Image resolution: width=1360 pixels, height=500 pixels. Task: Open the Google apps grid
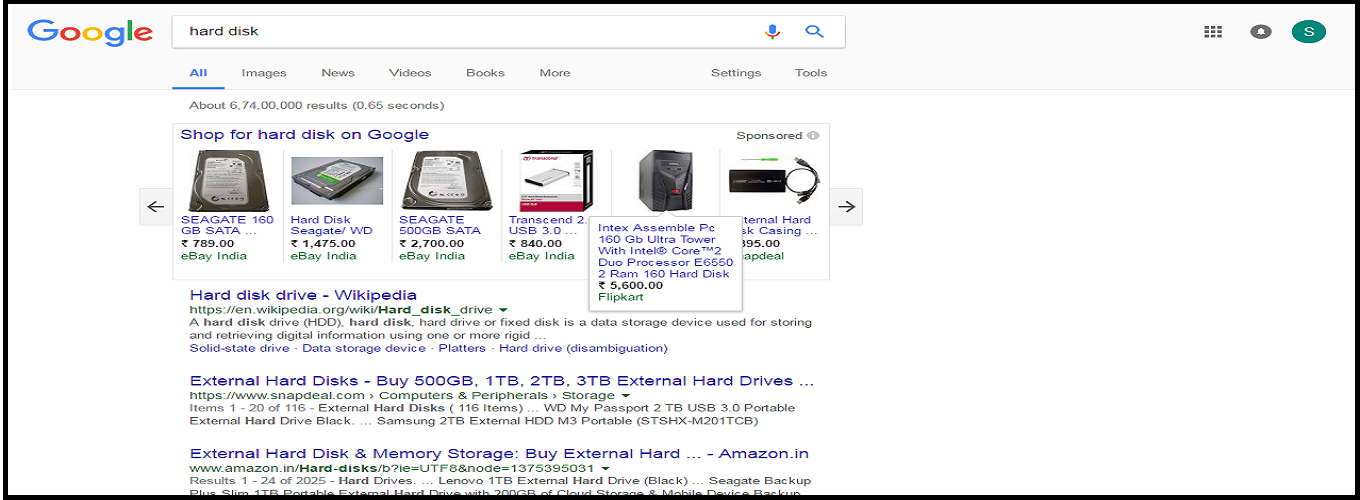(x=1213, y=31)
